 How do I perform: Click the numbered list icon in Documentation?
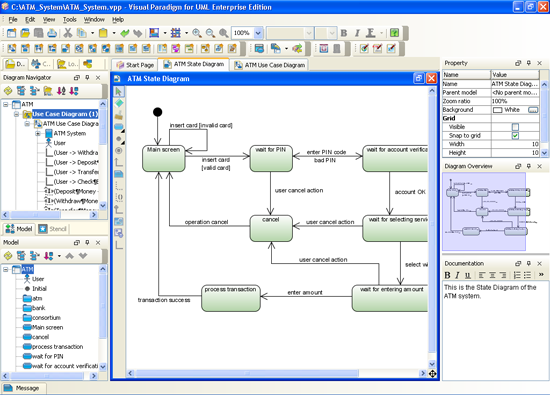(517, 275)
